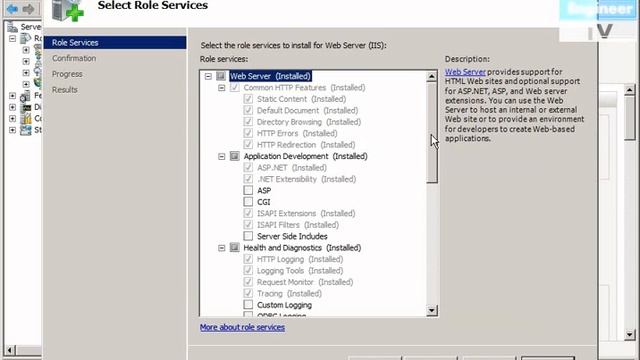Open the More about role services link

coord(242,327)
